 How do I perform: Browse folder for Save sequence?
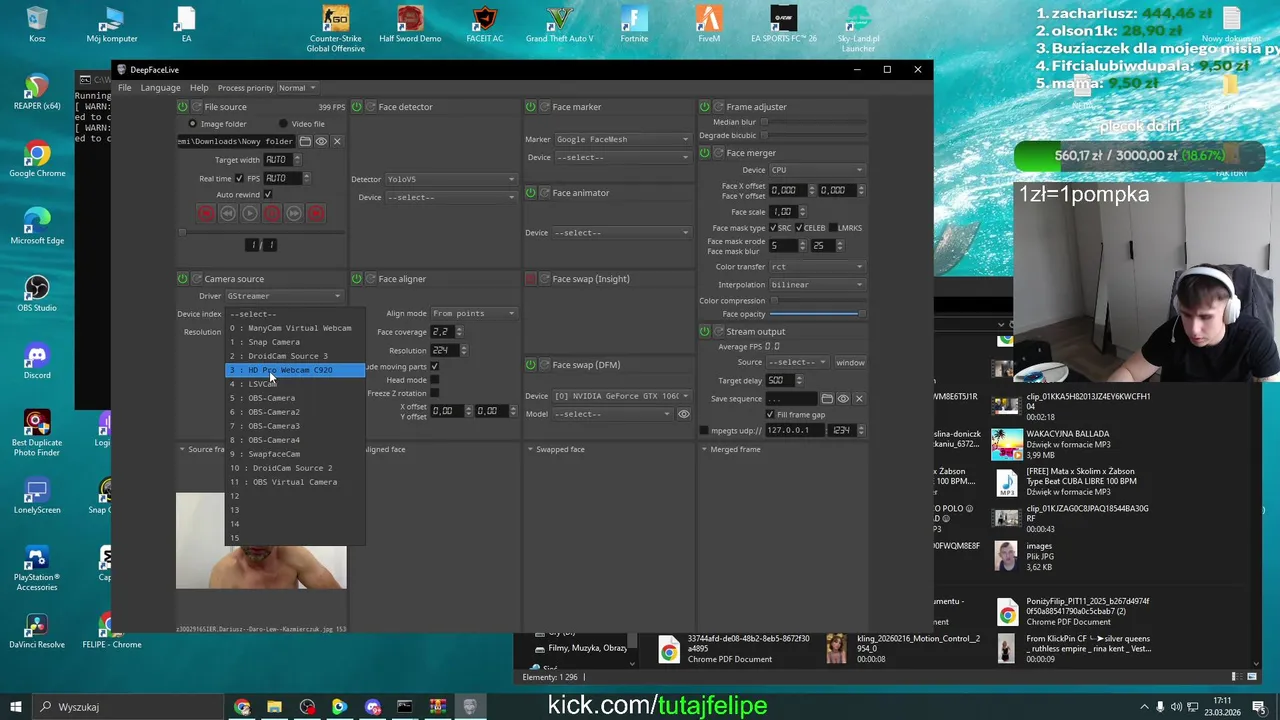pos(827,399)
